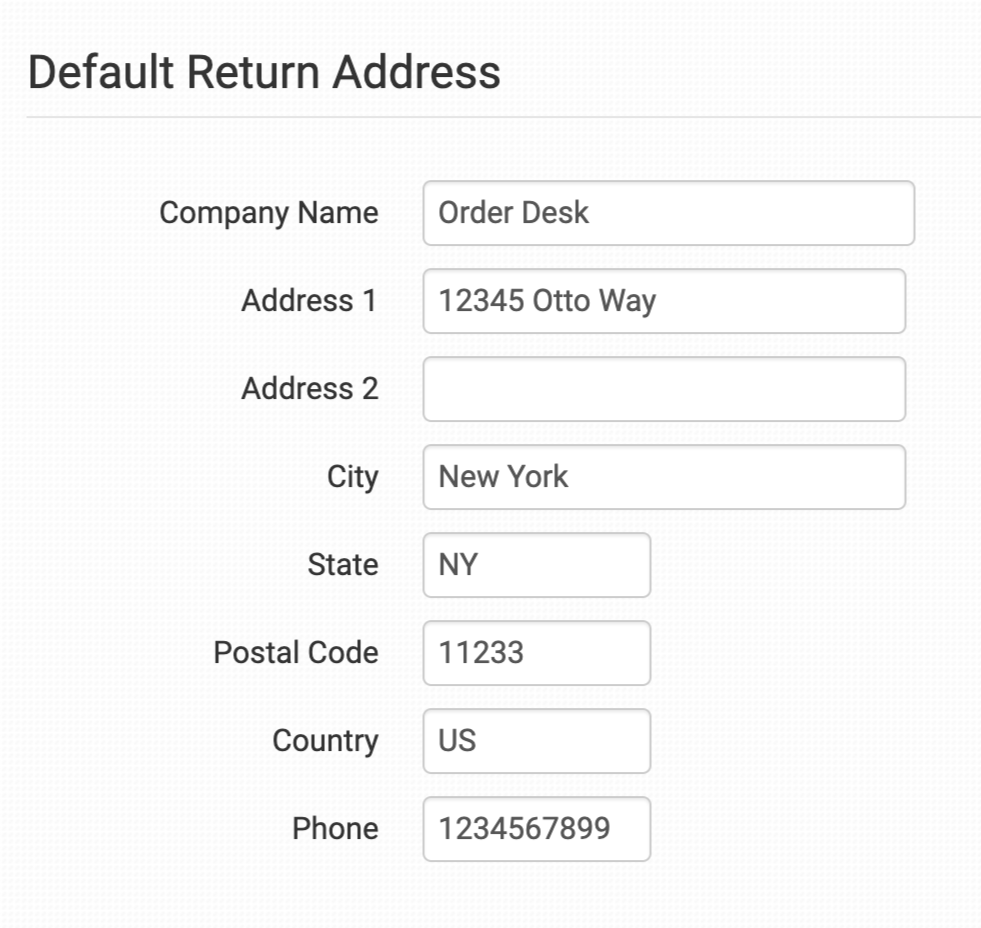Click the "Address 2" label text
This screenshot has height=928, width=981.
tap(309, 389)
